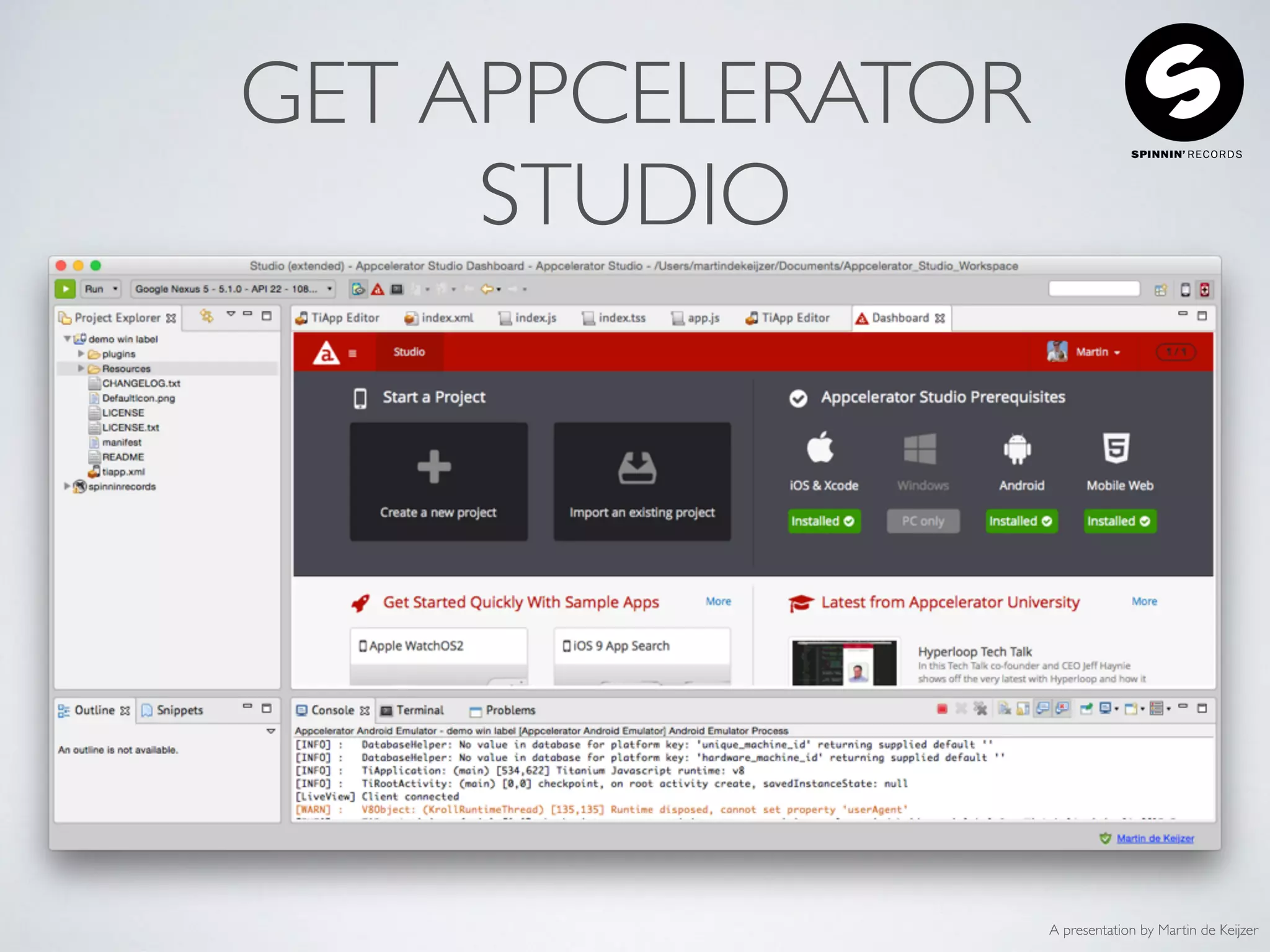Switch to the app.js tab

click(696, 318)
